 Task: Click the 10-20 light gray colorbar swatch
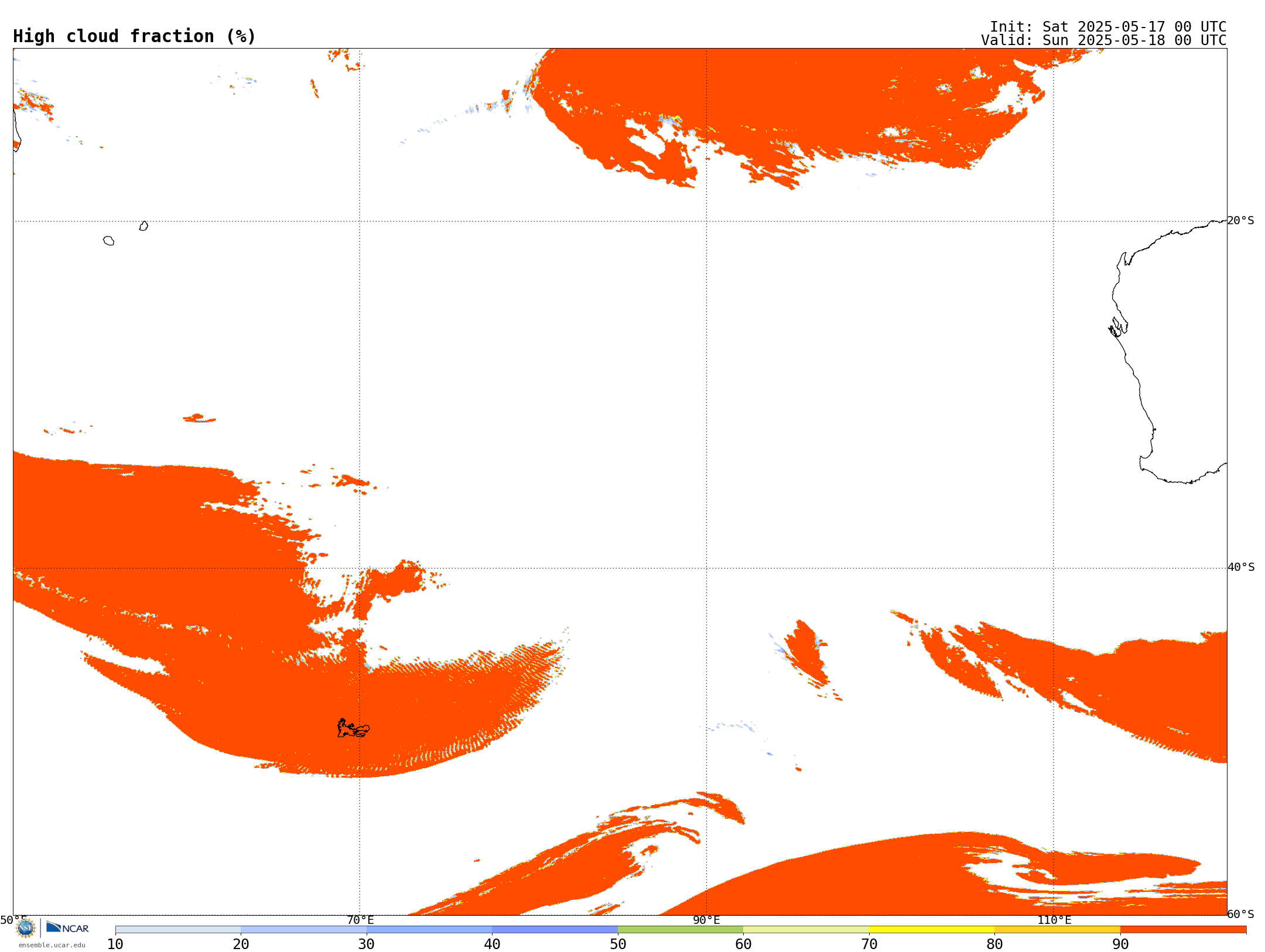point(178,930)
